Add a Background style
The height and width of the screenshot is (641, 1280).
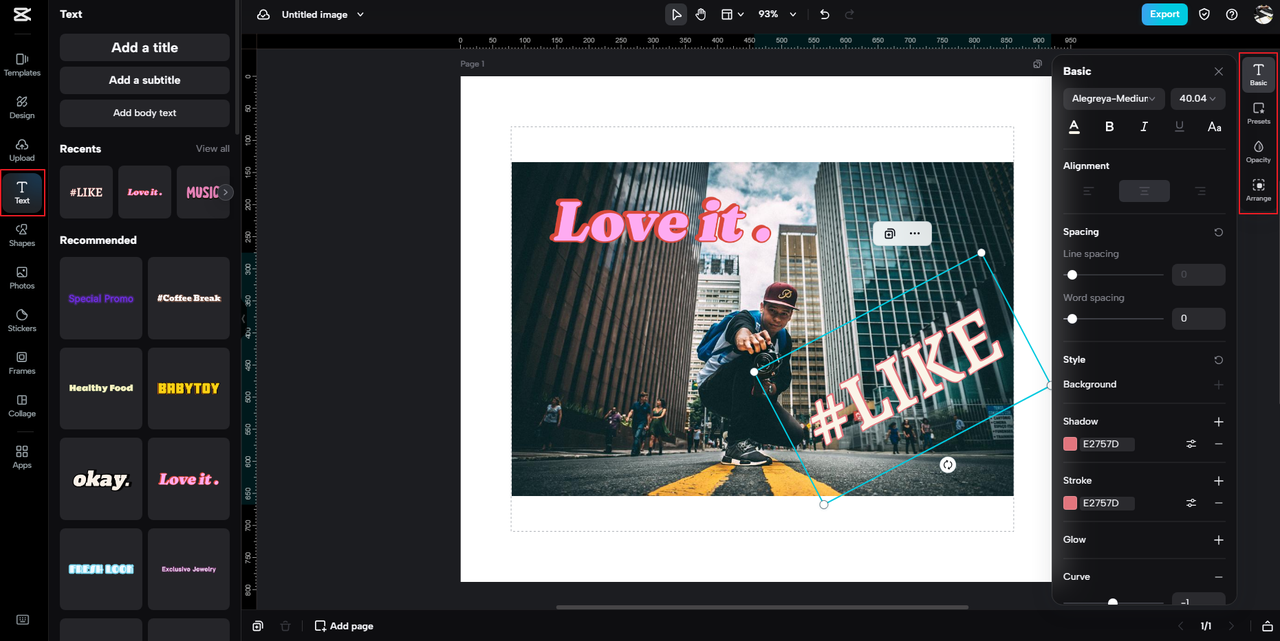click(1218, 385)
